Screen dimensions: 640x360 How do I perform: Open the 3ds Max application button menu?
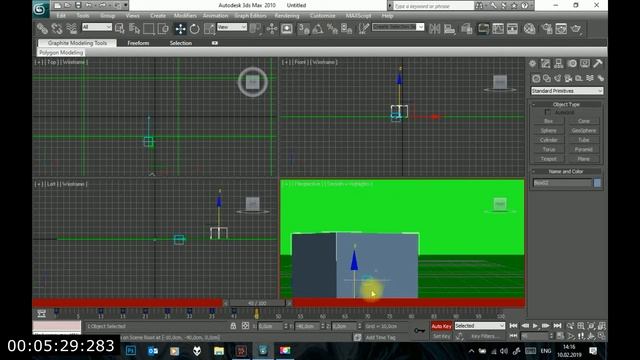click(x=40, y=9)
